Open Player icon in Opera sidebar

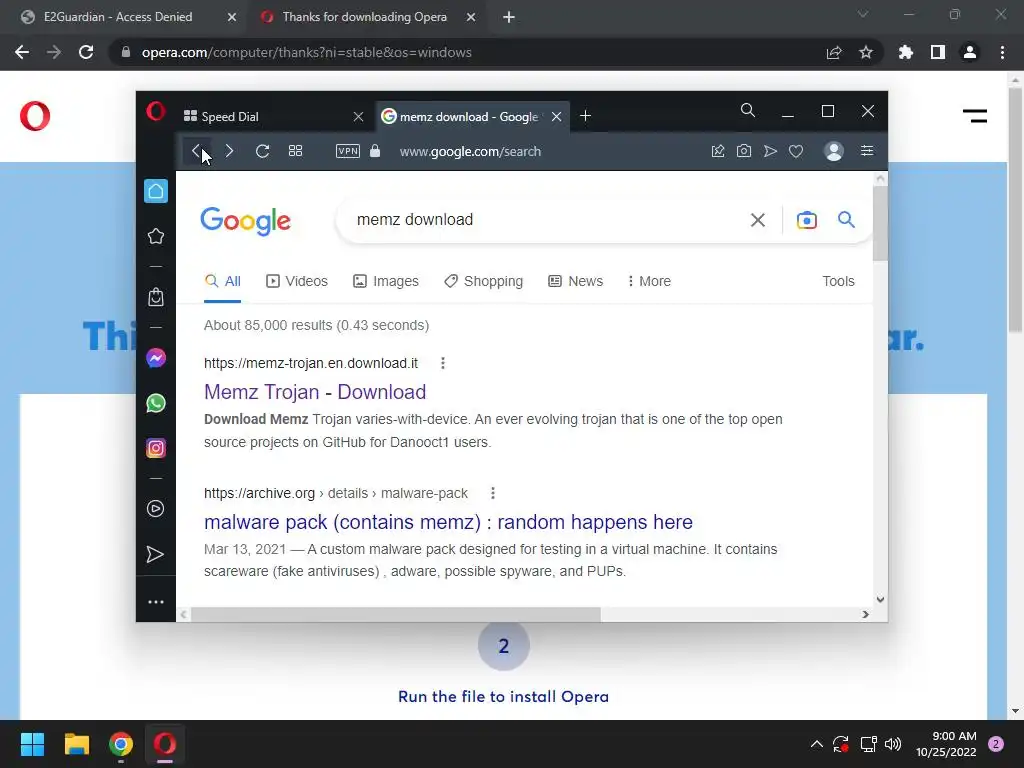tap(155, 509)
